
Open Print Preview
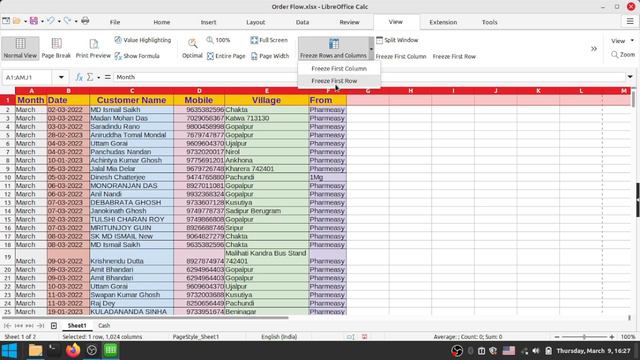(x=93, y=48)
